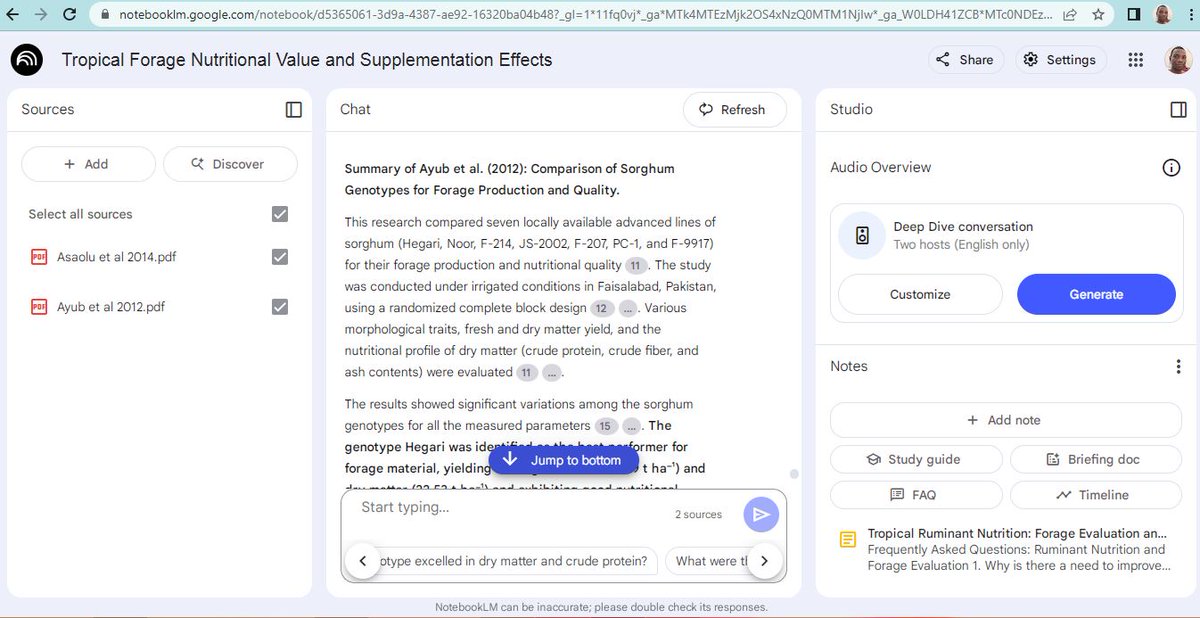Generate FAQ note
Viewport: 1200px width, 618px height.
(916, 495)
